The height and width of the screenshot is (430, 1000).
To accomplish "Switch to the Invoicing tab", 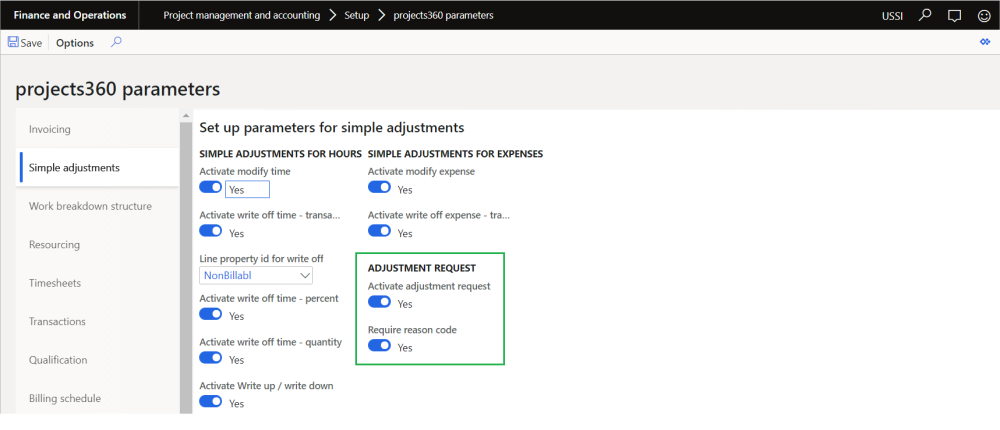I will click(x=50, y=129).
